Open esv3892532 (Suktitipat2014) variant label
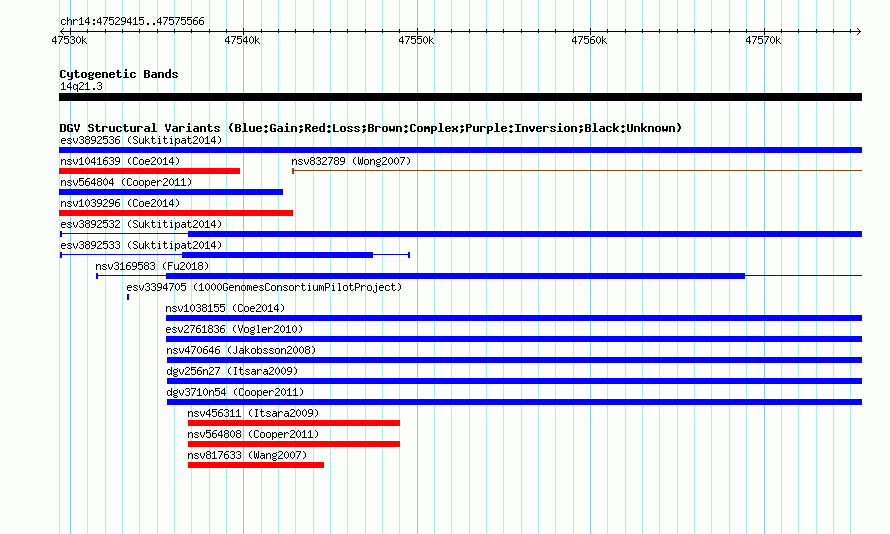 [x=141, y=224]
